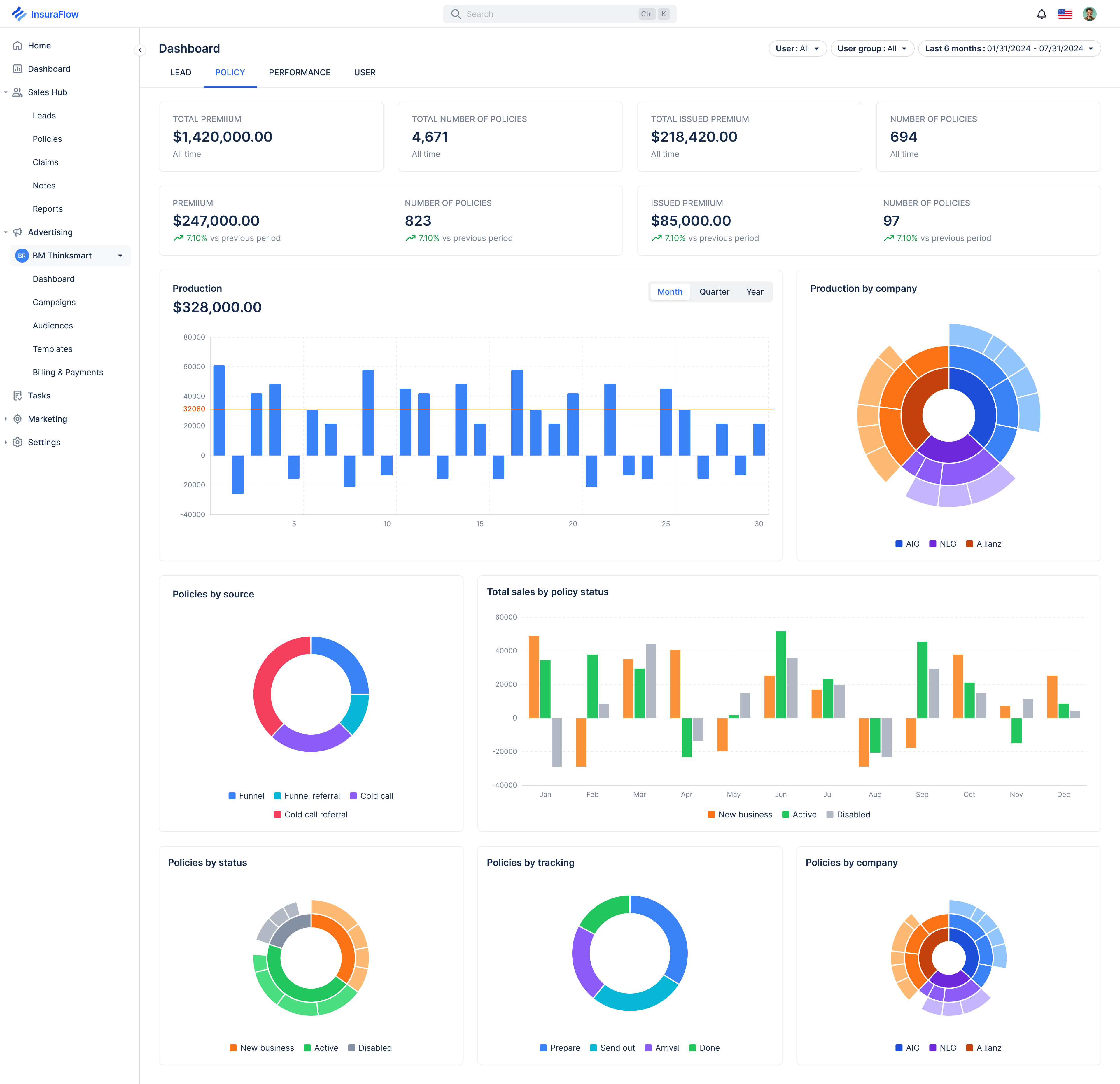1120x1084 pixels.
Task: Open Policies under Sales Hub
Action: pyautogui.click(x=48, y=139)
